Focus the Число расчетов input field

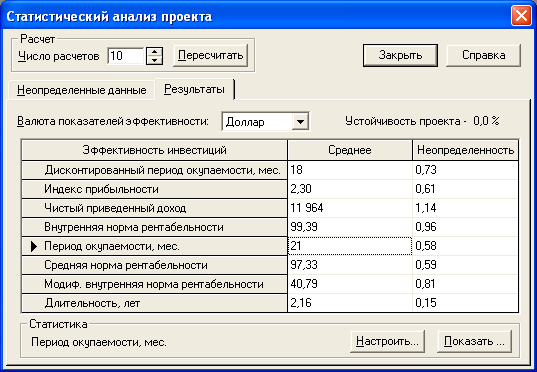pos(125,55)
